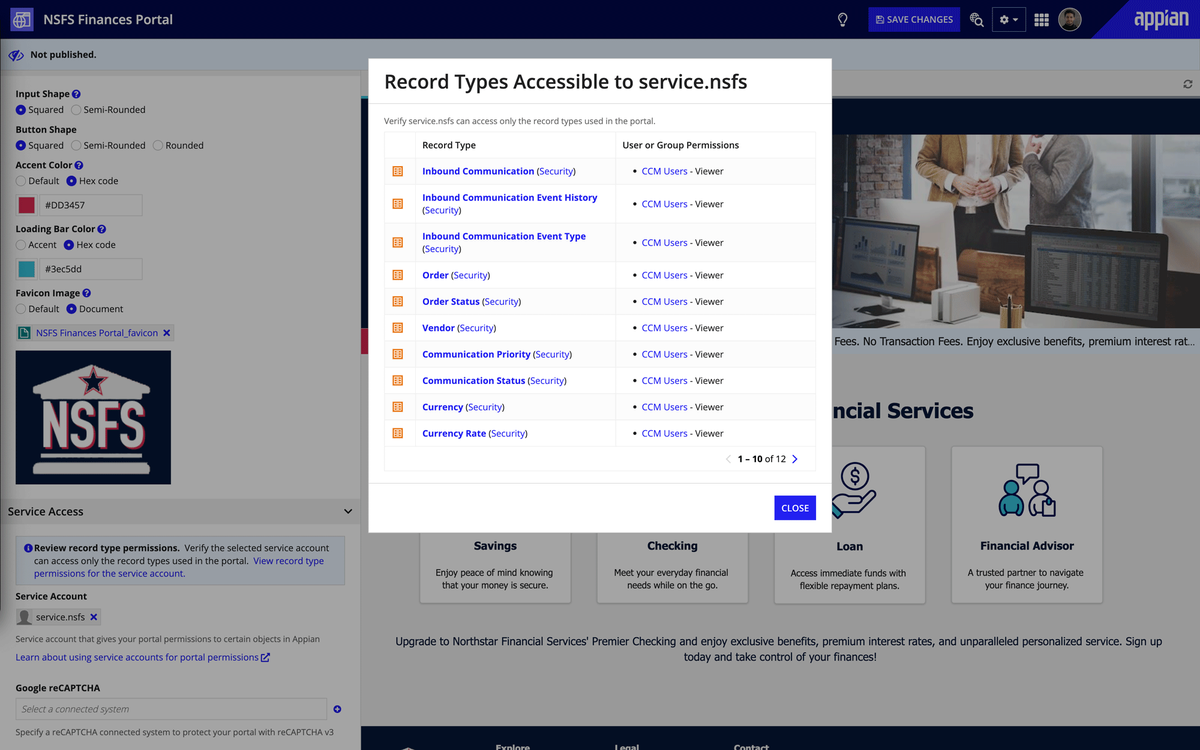Viewport: 1200px width, 750px height.
Task: Click the next page arrow in record list
Action: click(794, 458)
